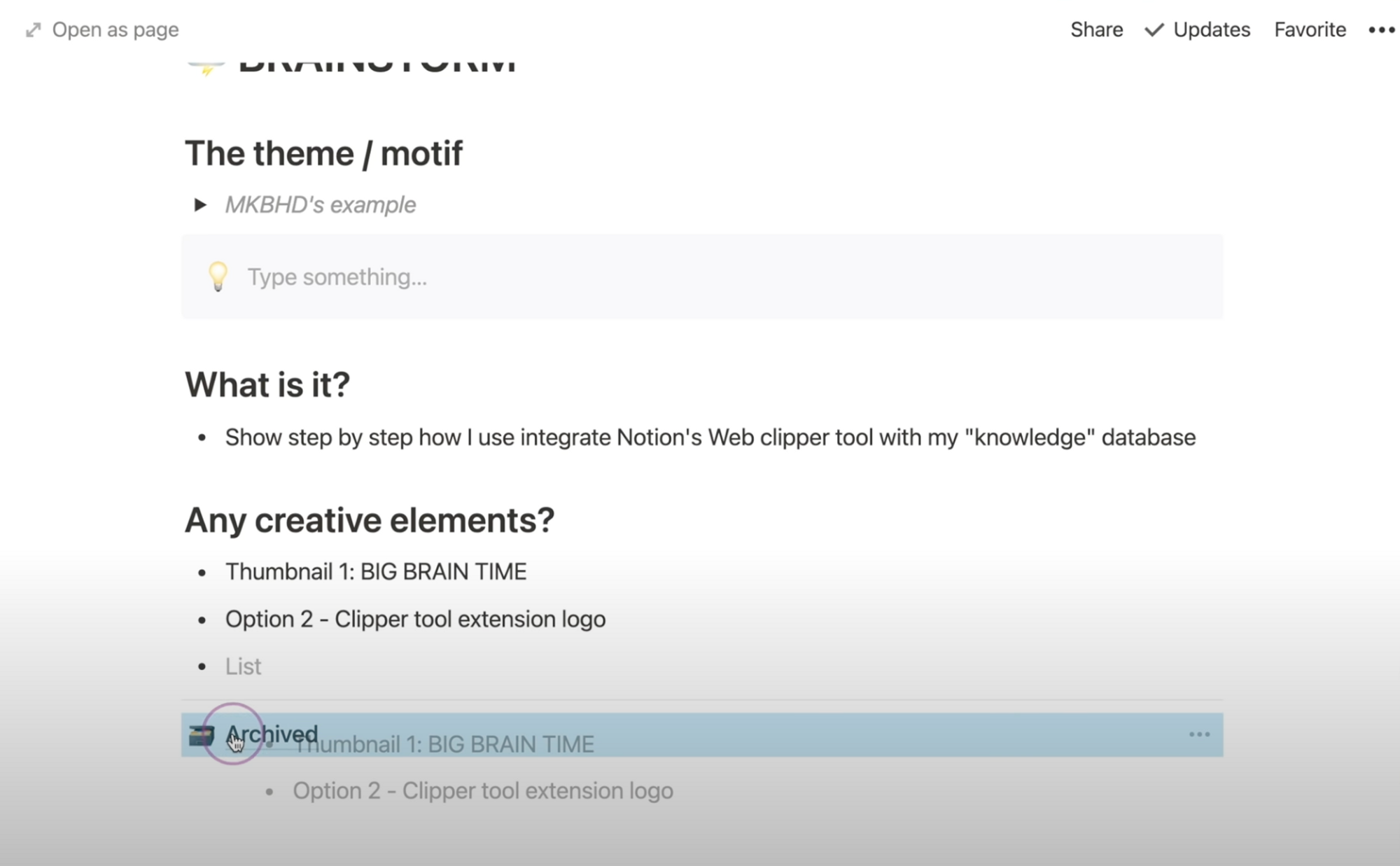Click the Thumbnail 1: BIG BRAIN TIME bullet under Any creative elements?
This screenshot has height=866, width=1400.
click(x=376, y=572)
